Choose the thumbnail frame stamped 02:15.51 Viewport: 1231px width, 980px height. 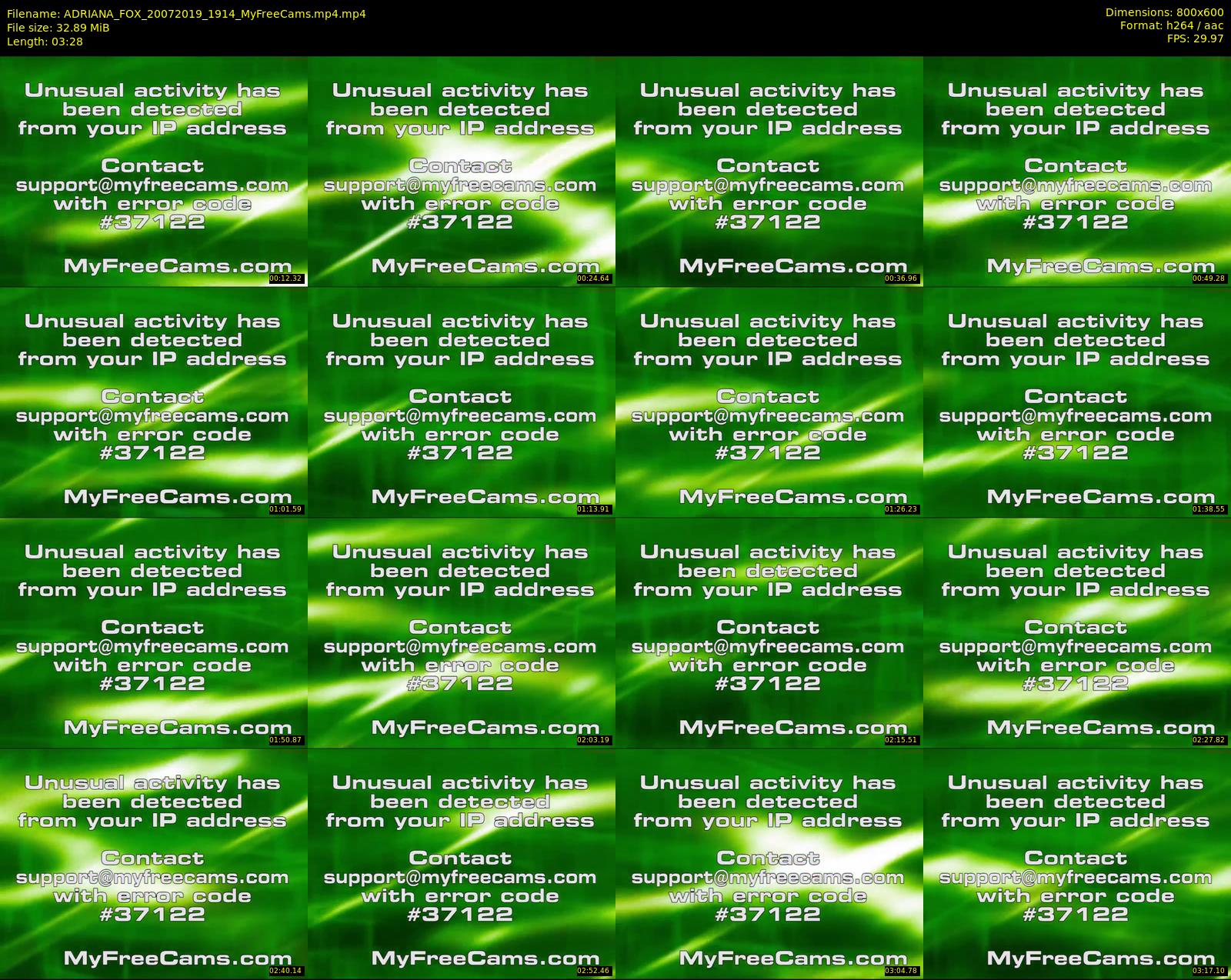769,633
